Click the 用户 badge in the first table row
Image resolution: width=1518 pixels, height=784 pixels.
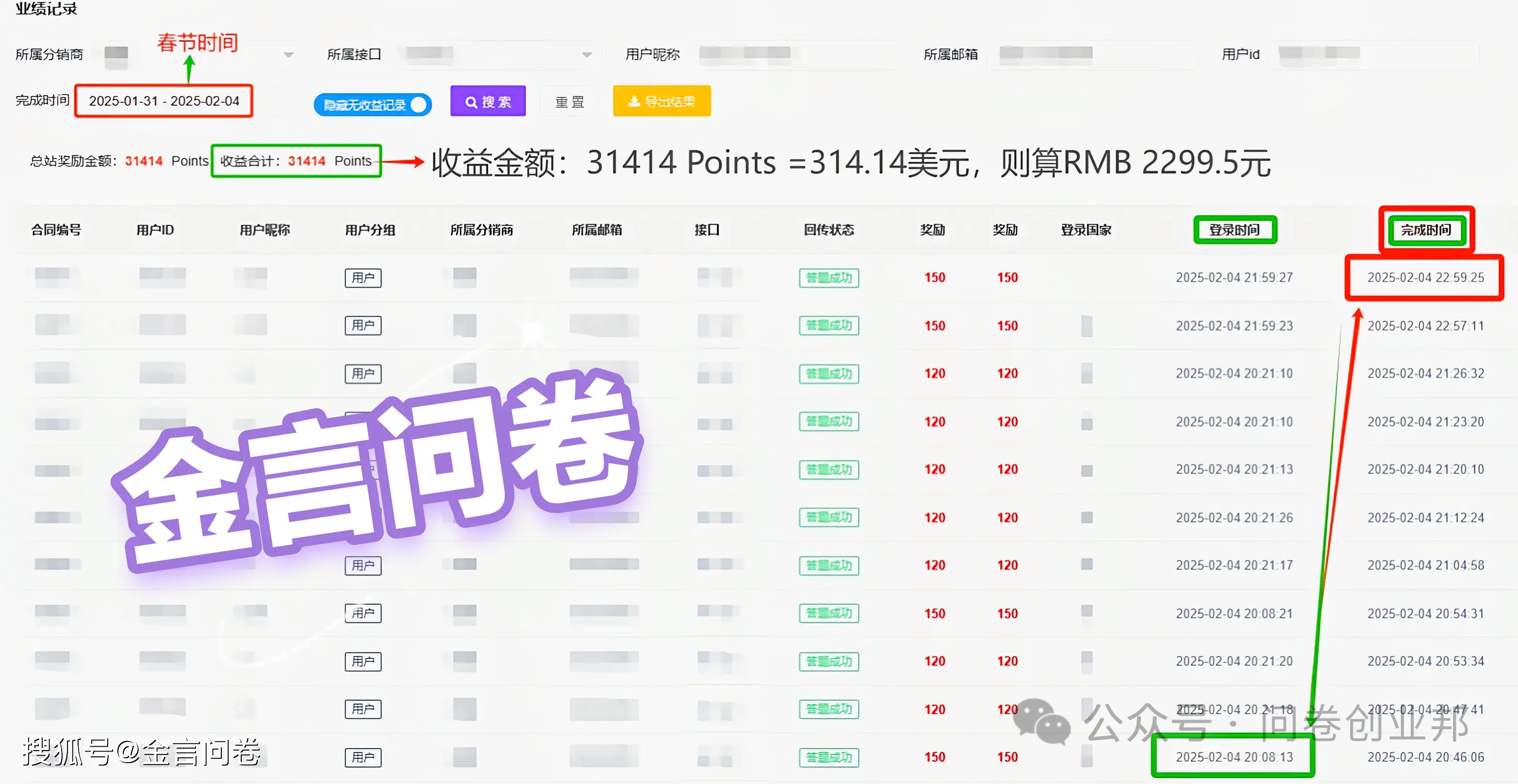click(363, 278)
